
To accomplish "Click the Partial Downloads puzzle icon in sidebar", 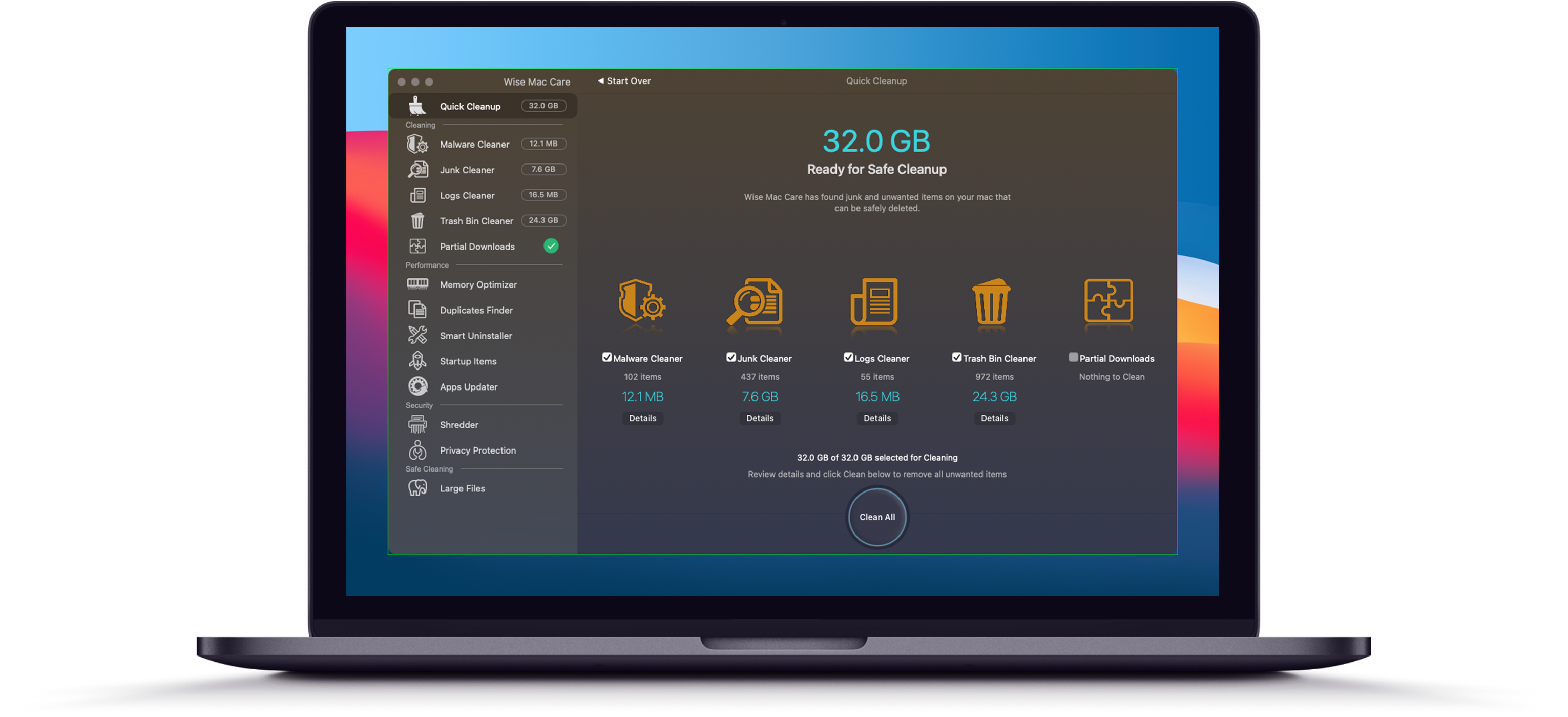I will pyautogui.click(x=417, y=246).
